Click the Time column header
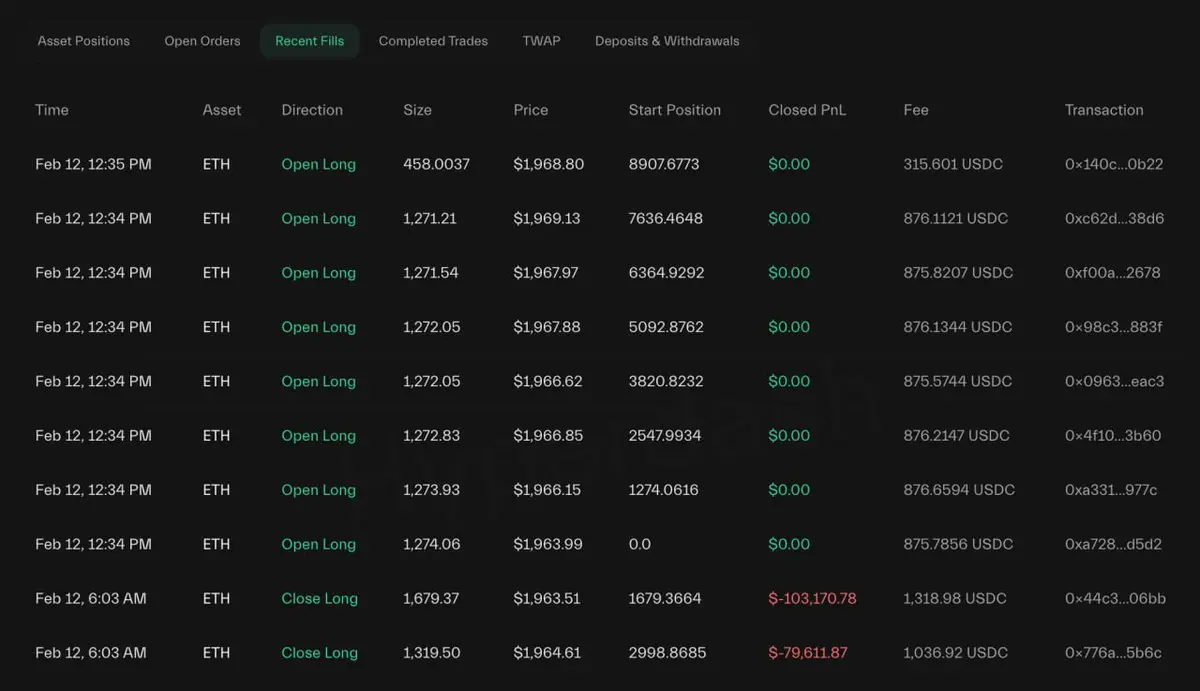 point(52,110)
